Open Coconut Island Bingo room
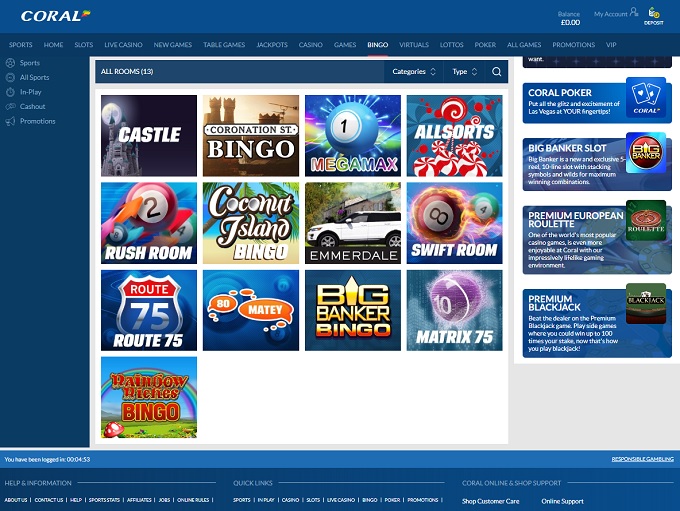Image resolution: width=680 pixels, height=511 pixels. [251, 223]
